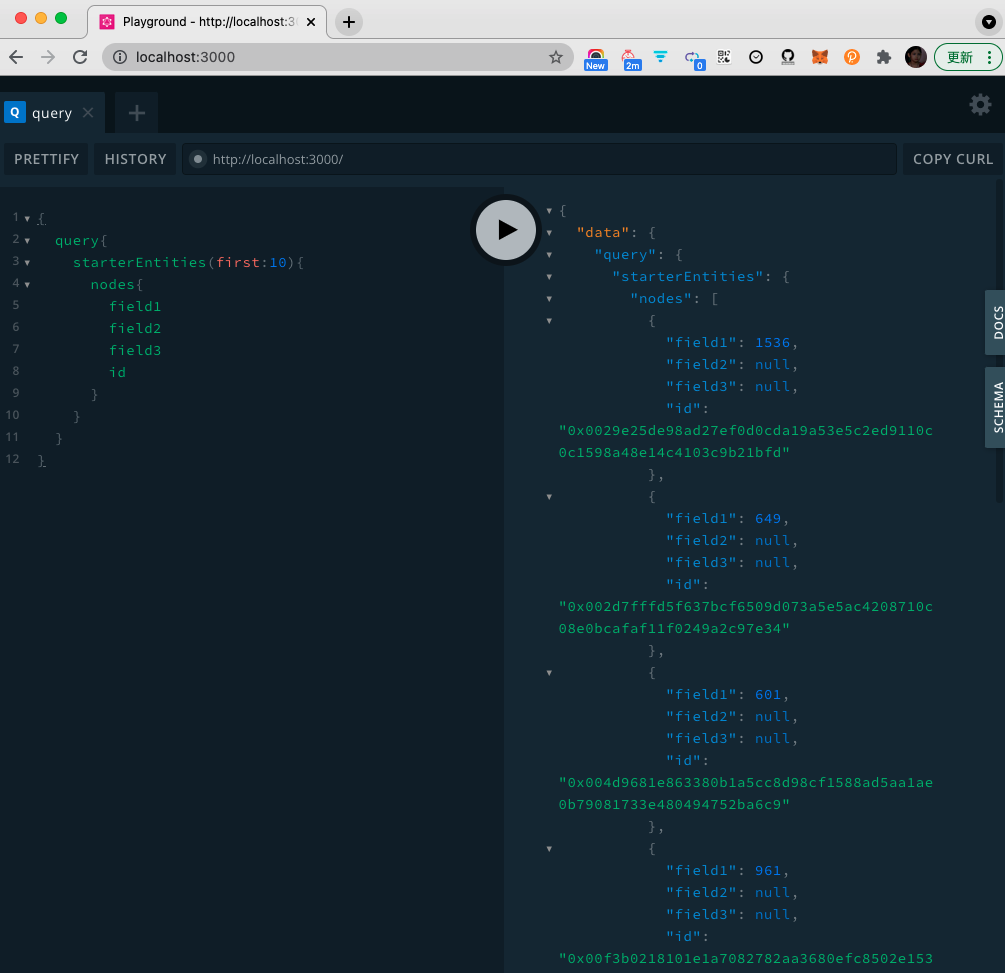1005x973 pixels.
Task: Open the Chrome extensions puzzle menu
Action: [x=883, y=57]
